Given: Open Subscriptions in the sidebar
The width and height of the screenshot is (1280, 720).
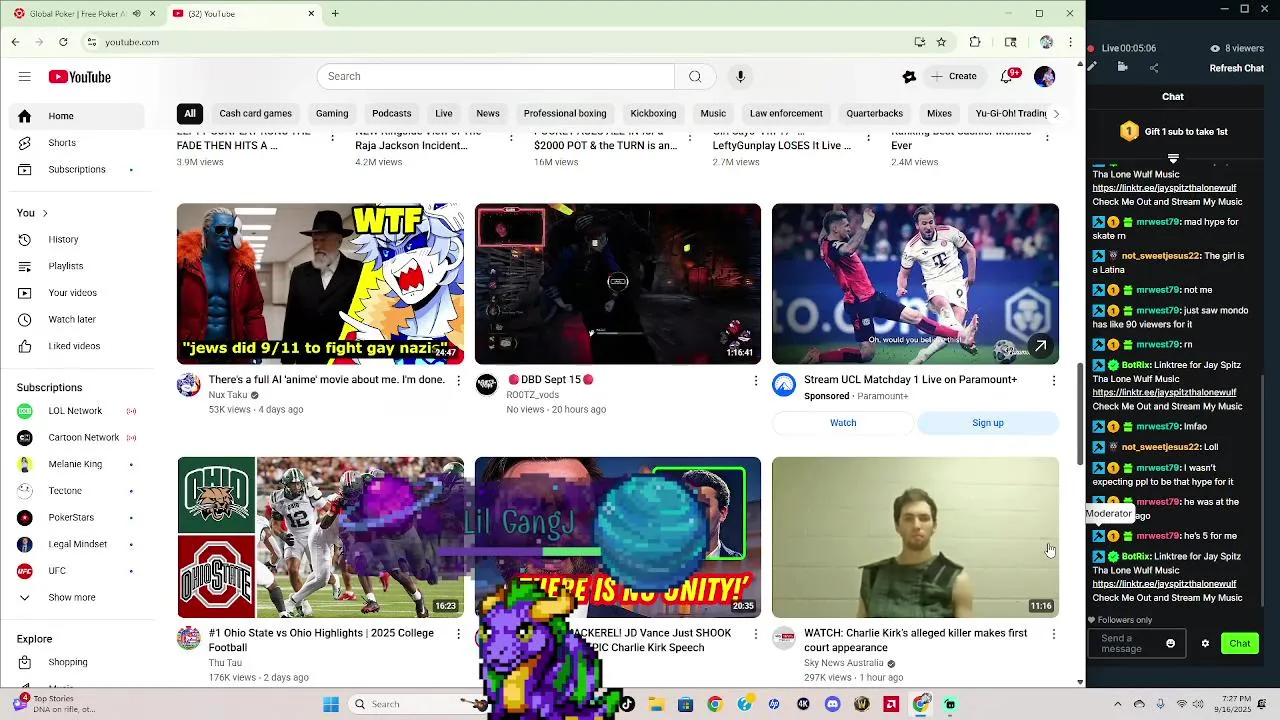Looking at the screenshot, I should point(76,169).
